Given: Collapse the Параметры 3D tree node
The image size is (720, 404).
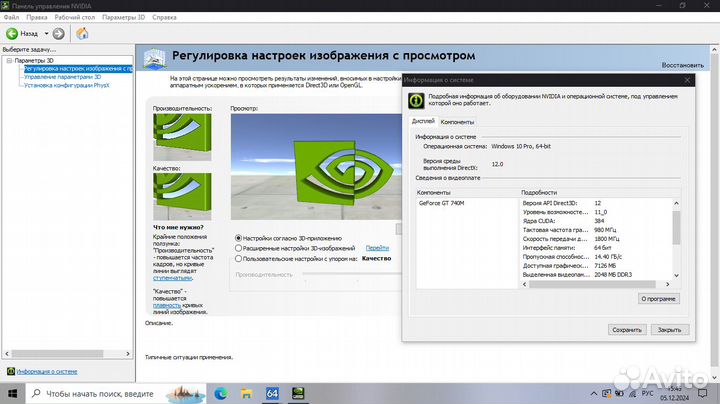Looking at the screenshot, I should (9, 60).
